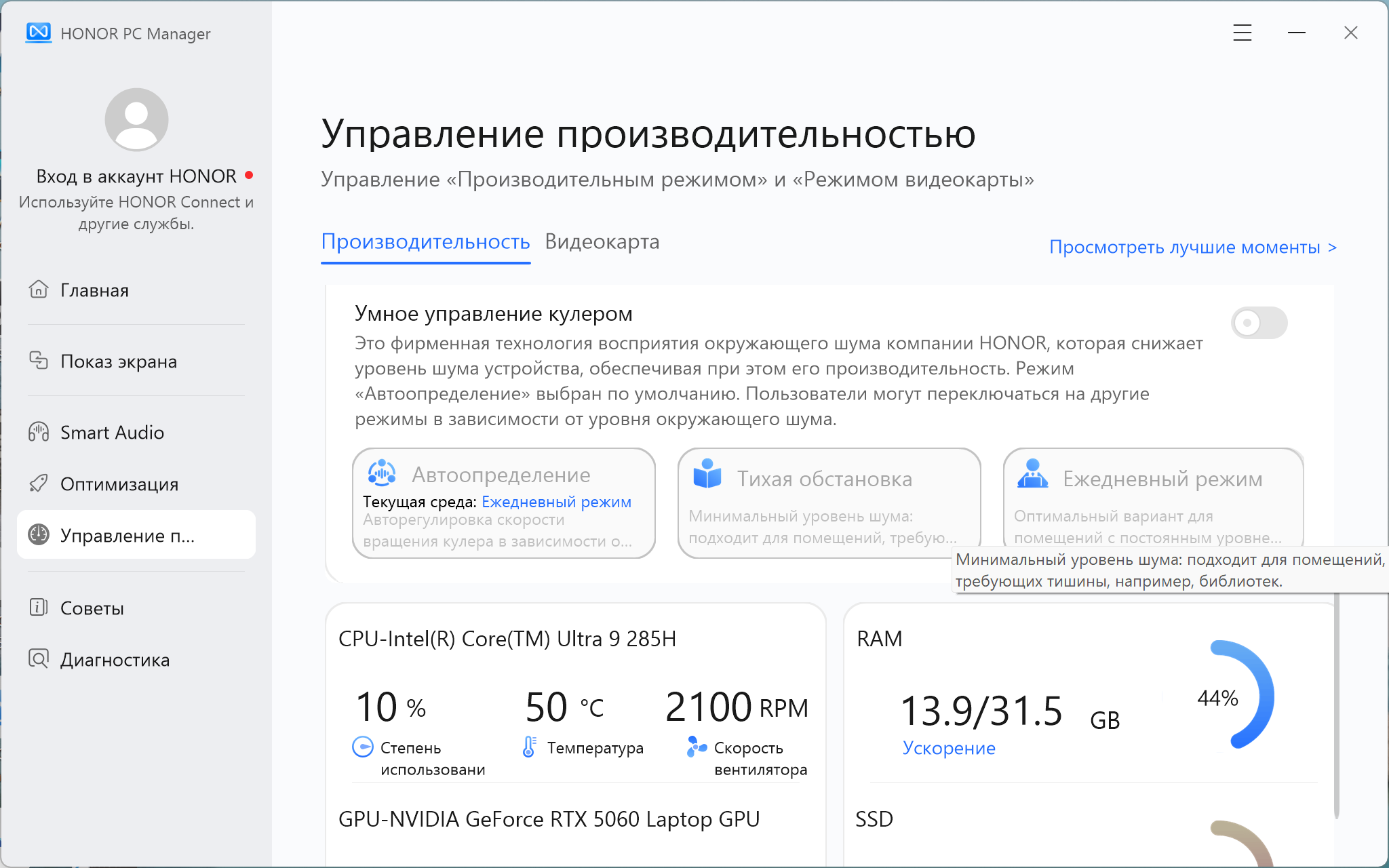1389x868 pixels.
Task: Click the user avatar circle
Action: pyautogui.click(x=136, y=119)
